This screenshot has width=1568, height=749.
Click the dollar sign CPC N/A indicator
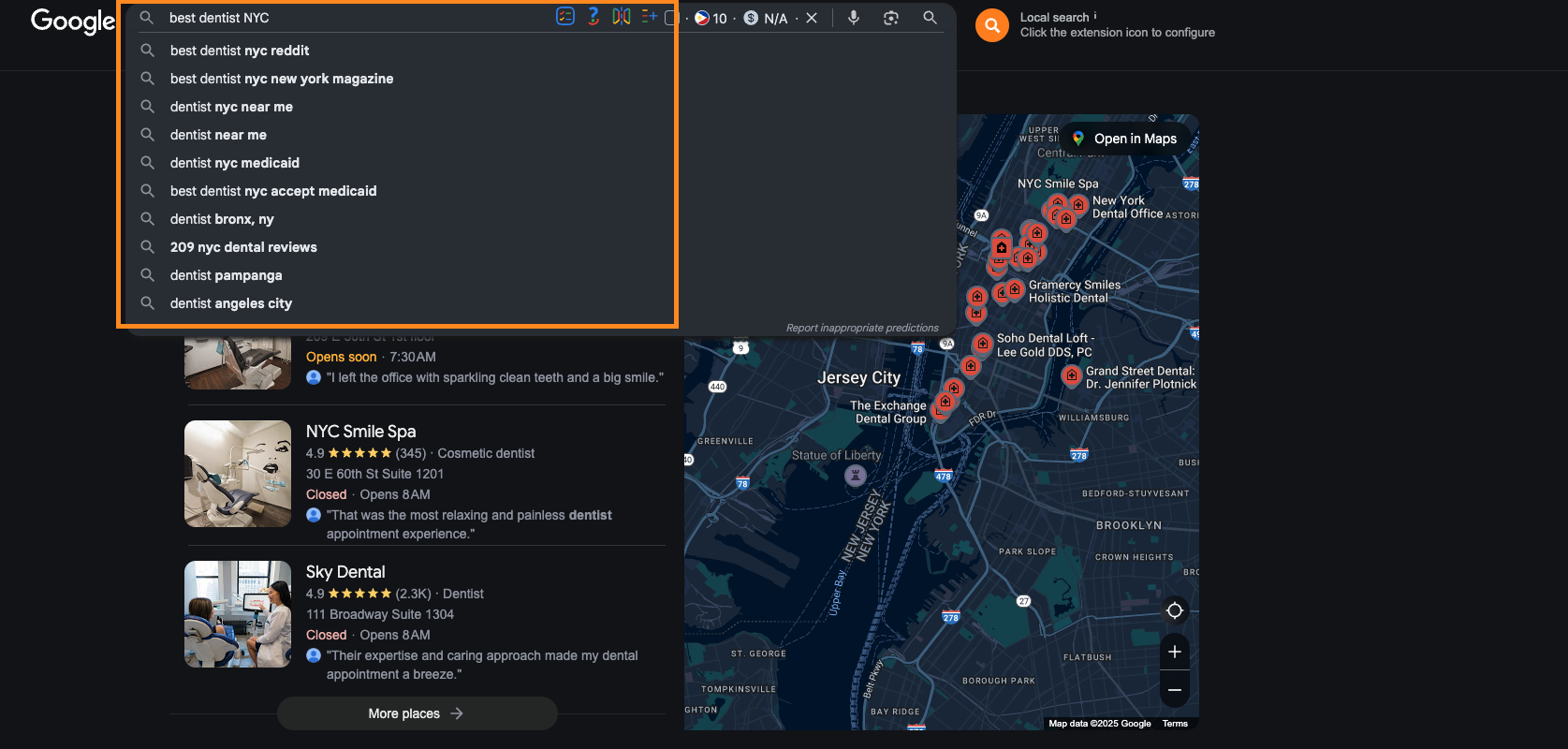point(766,18)
